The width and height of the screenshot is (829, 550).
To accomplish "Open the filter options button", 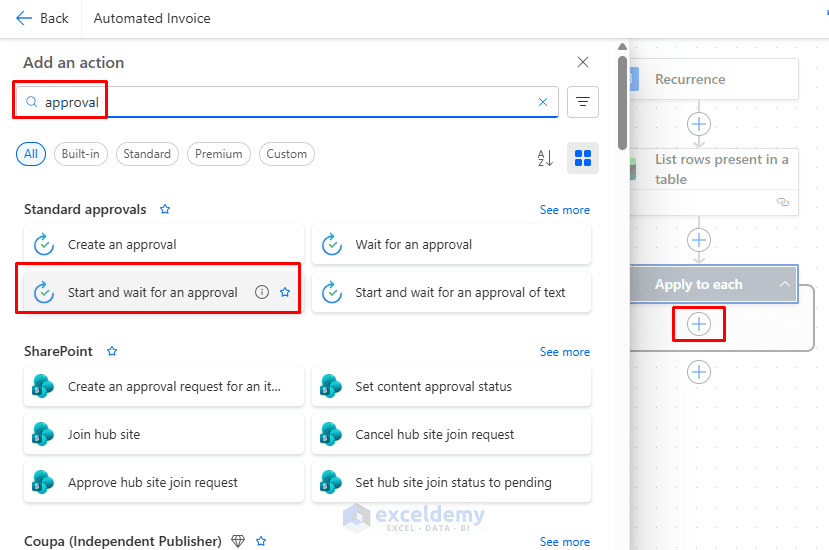I will (x=583, y=102).
